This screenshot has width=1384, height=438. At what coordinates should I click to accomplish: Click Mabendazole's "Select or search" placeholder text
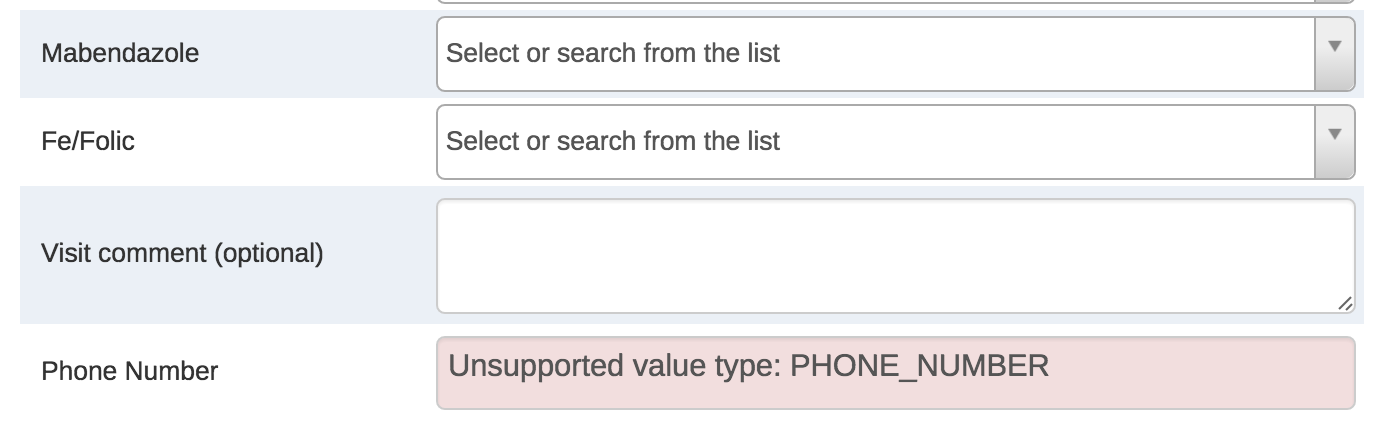[612, 53]
